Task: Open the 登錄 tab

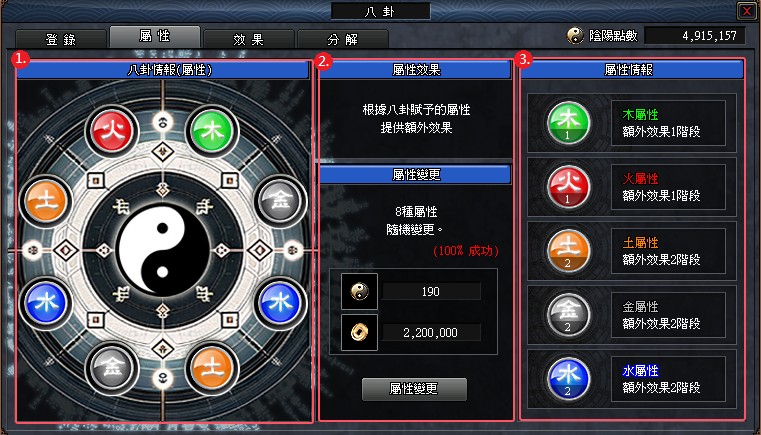Action: 61,39
